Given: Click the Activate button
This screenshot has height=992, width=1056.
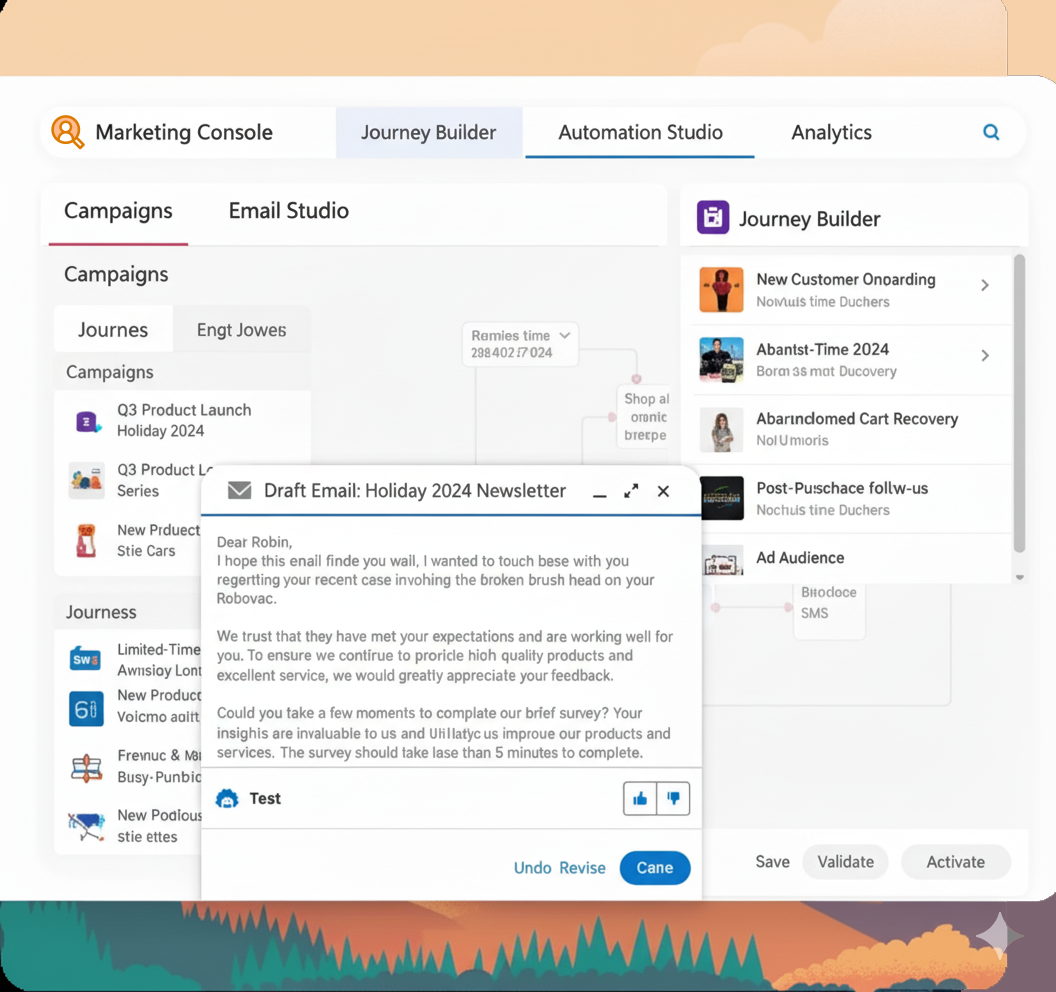Looking at the screenshot, I should pyautogui.click(x=955, y=862).
